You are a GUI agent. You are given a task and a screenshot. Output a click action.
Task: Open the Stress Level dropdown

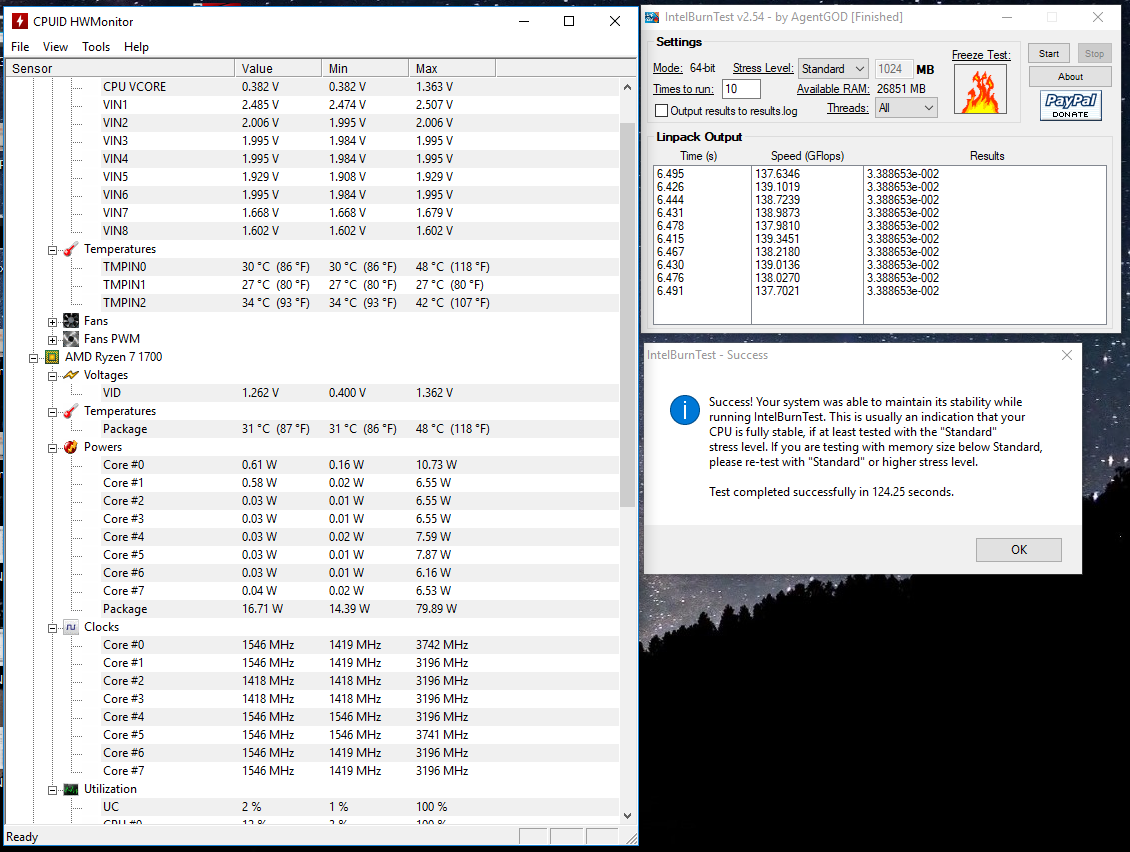[832, 68]
